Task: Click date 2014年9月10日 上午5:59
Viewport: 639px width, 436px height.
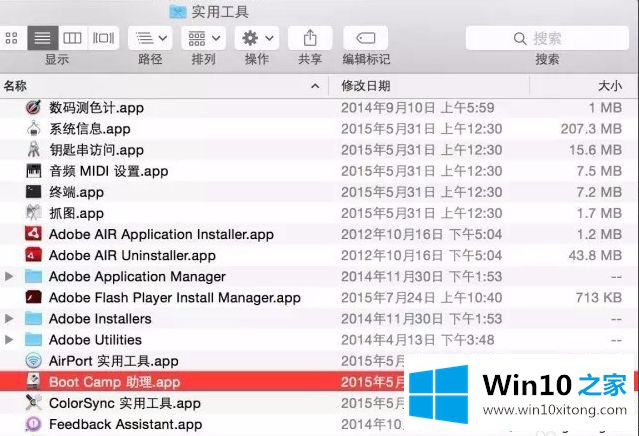Action: [x=418, y=108]
